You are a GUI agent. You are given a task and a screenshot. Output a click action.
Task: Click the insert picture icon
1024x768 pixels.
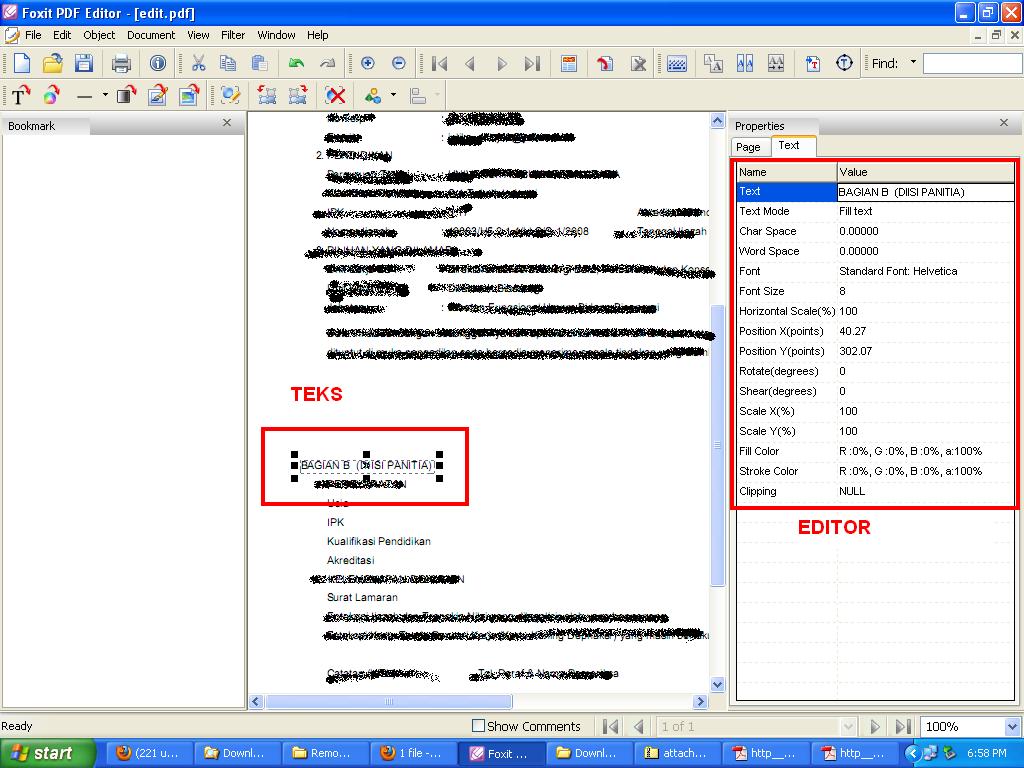pyautogui.click(x=189, y=96)
